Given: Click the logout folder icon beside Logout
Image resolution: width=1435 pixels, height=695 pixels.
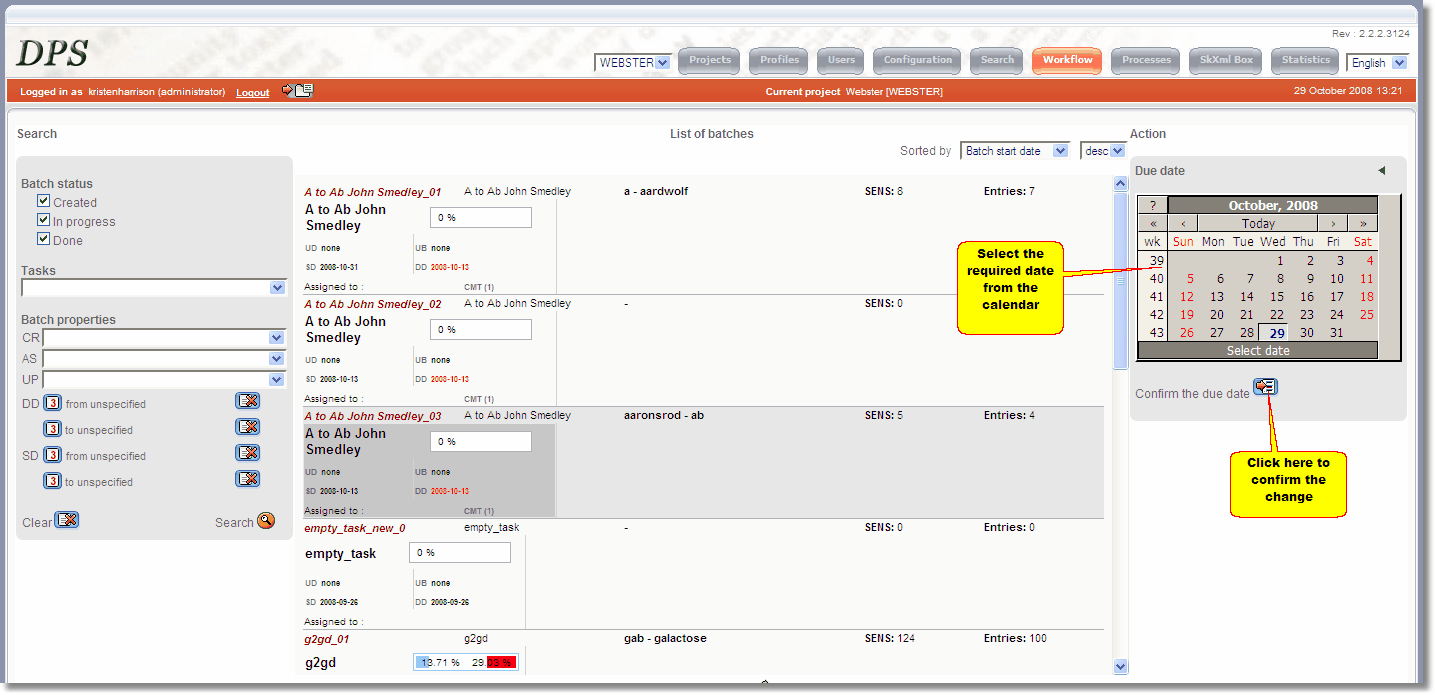Looking at the screenshot, I should click(297, 90).
